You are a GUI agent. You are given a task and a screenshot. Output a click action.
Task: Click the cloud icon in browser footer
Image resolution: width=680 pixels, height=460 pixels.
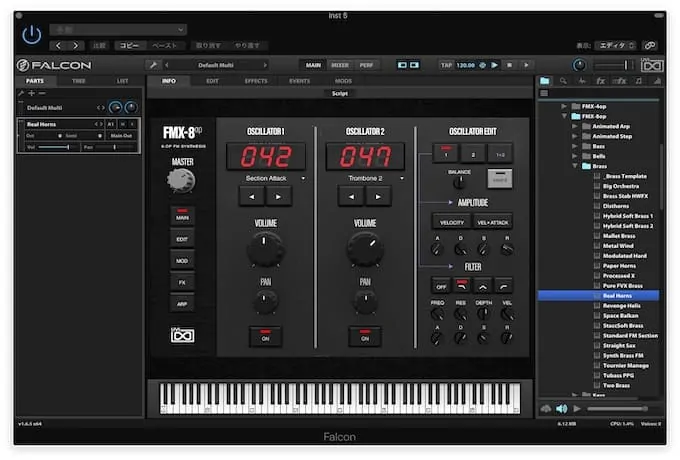tap(546, 408)
